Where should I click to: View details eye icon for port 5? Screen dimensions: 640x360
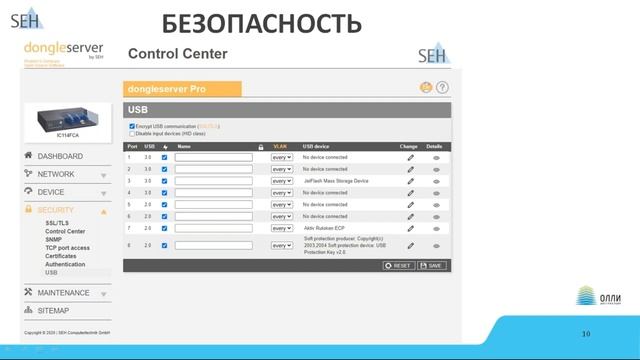coord(436,205)
